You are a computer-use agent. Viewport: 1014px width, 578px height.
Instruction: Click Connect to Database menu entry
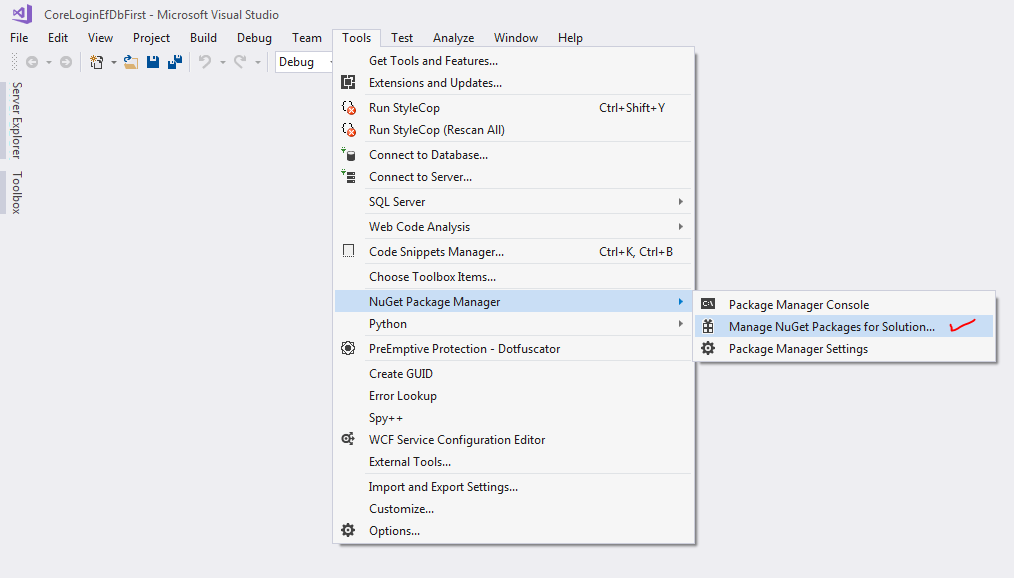pos(428,155)
